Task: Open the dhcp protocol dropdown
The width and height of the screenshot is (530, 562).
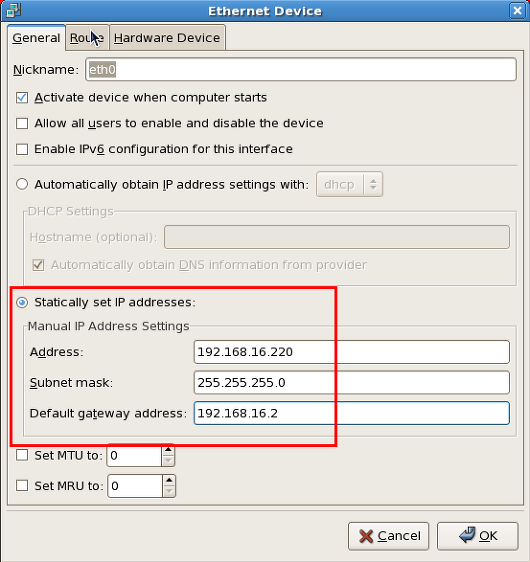Action: point(349,184)
